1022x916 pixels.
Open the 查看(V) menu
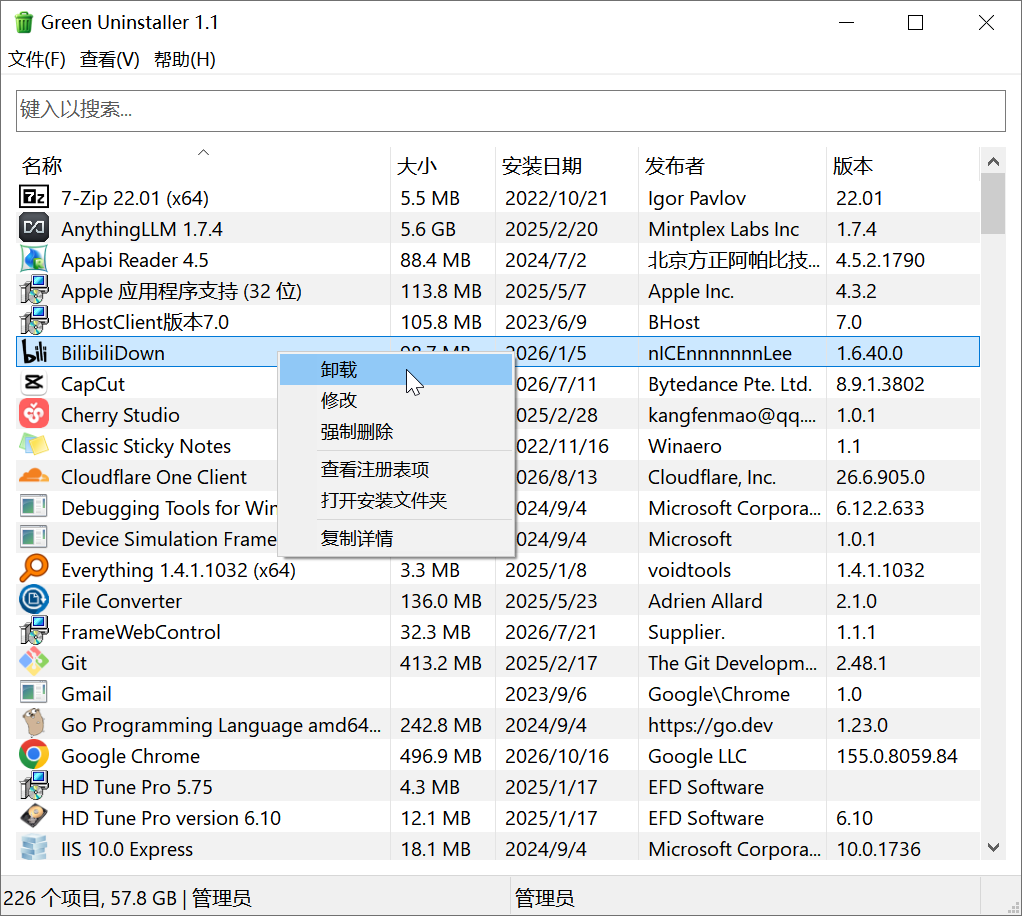coord(110,59)
